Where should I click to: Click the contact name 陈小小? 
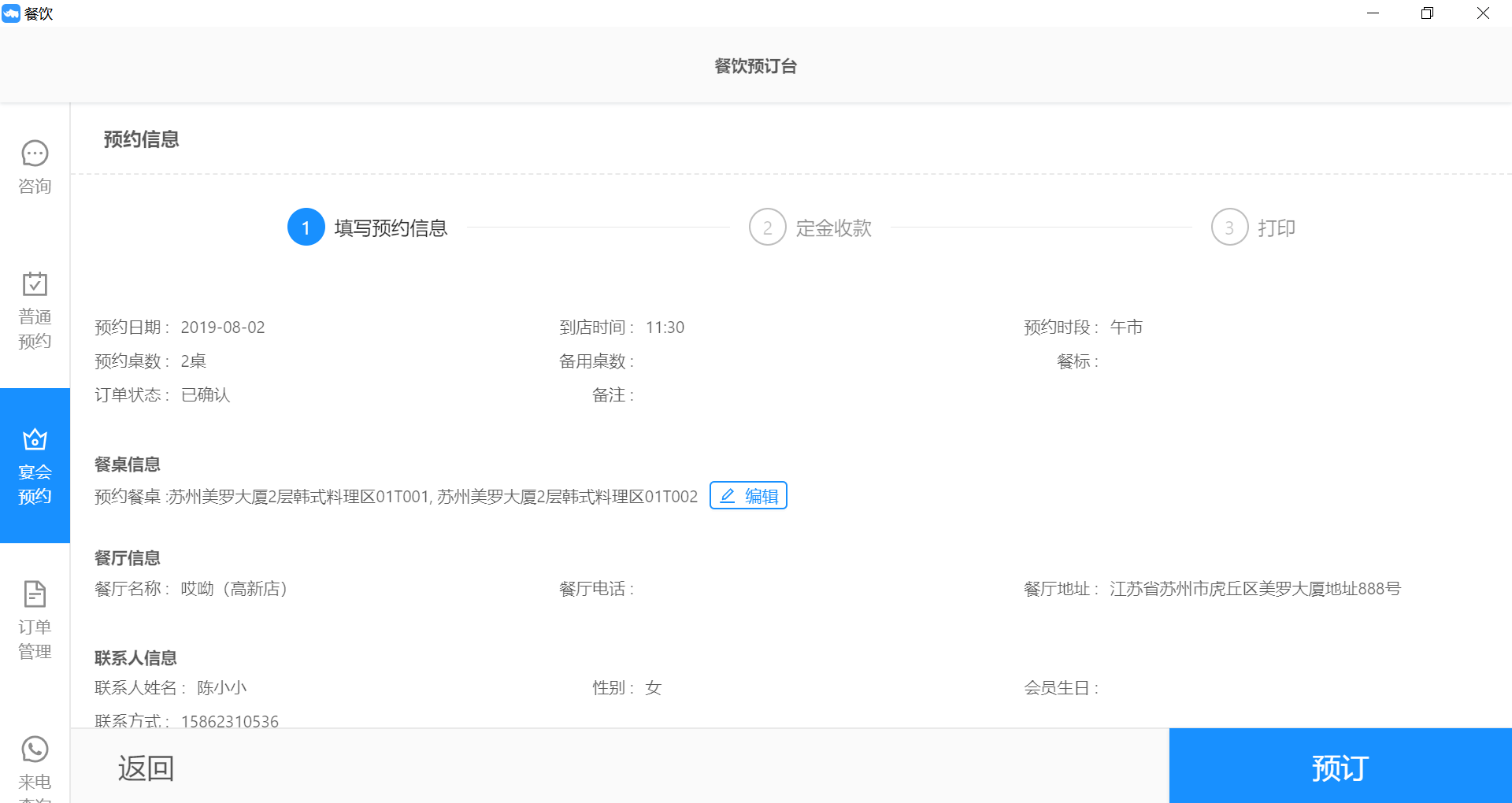point(222,688)
